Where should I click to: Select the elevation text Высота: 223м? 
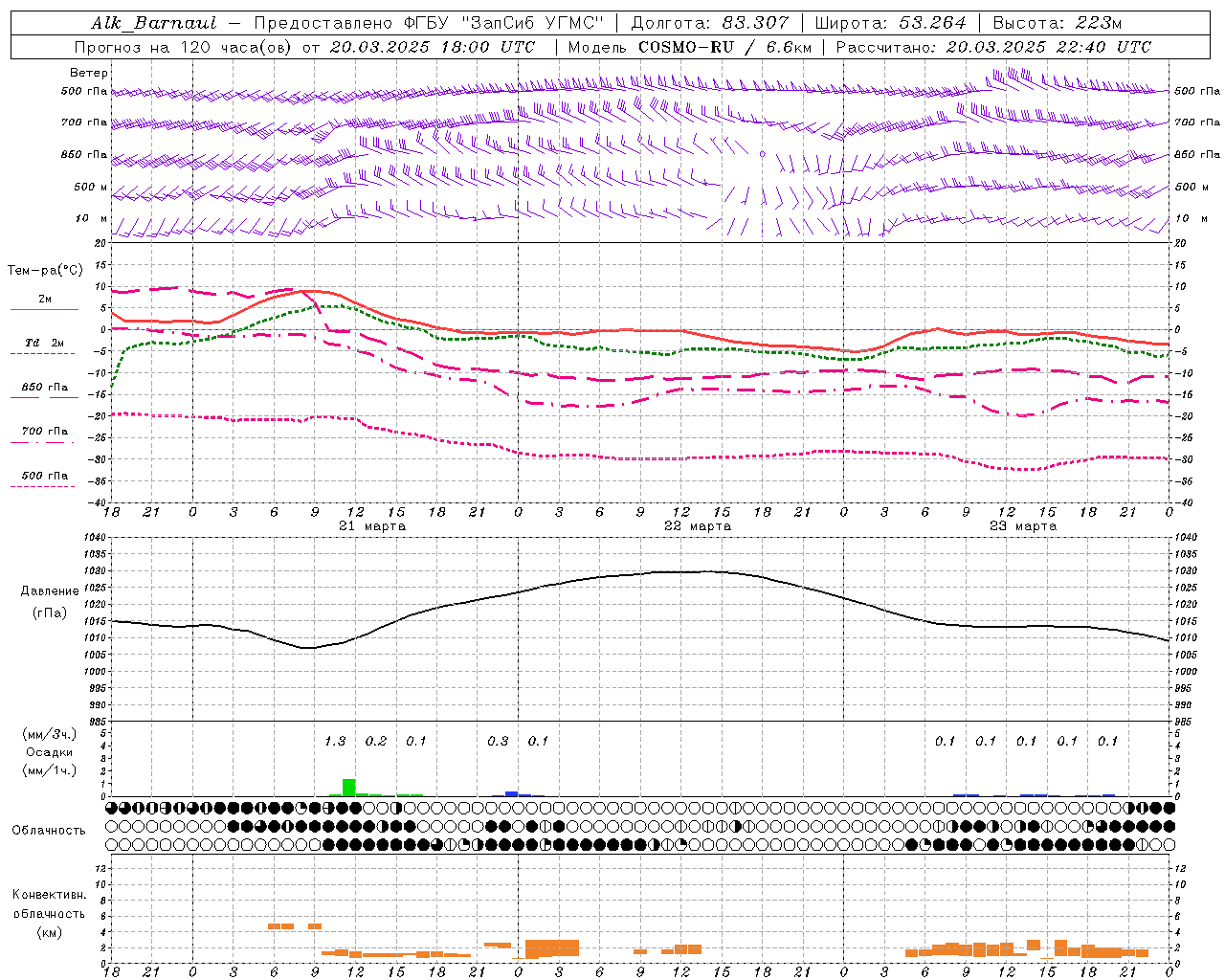tap(1057, 23)
